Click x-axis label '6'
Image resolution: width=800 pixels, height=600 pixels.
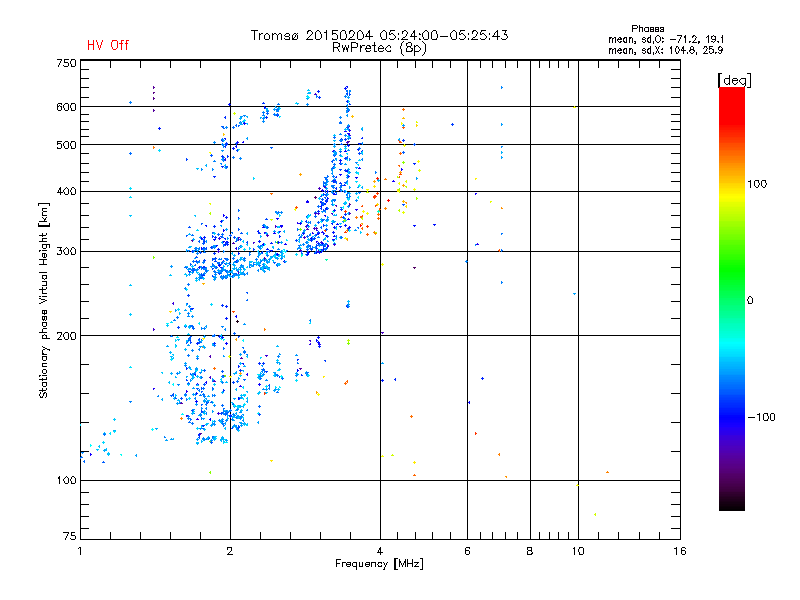pyautogui.click(x=467, y=551)
